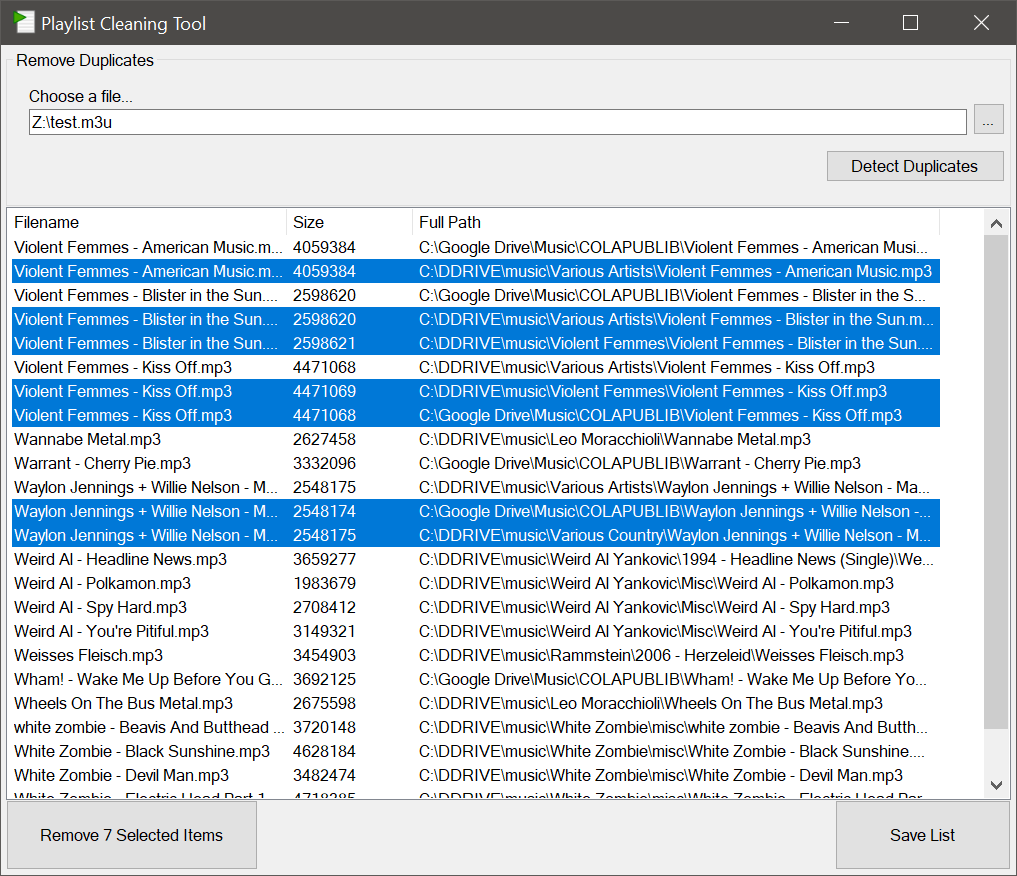Image resolution: width=1017 pixels, height=876 pixels.
Task: Select the Weisses Fleisch.mp3 row
Action: pyautogui.click(x=88, y=655)
